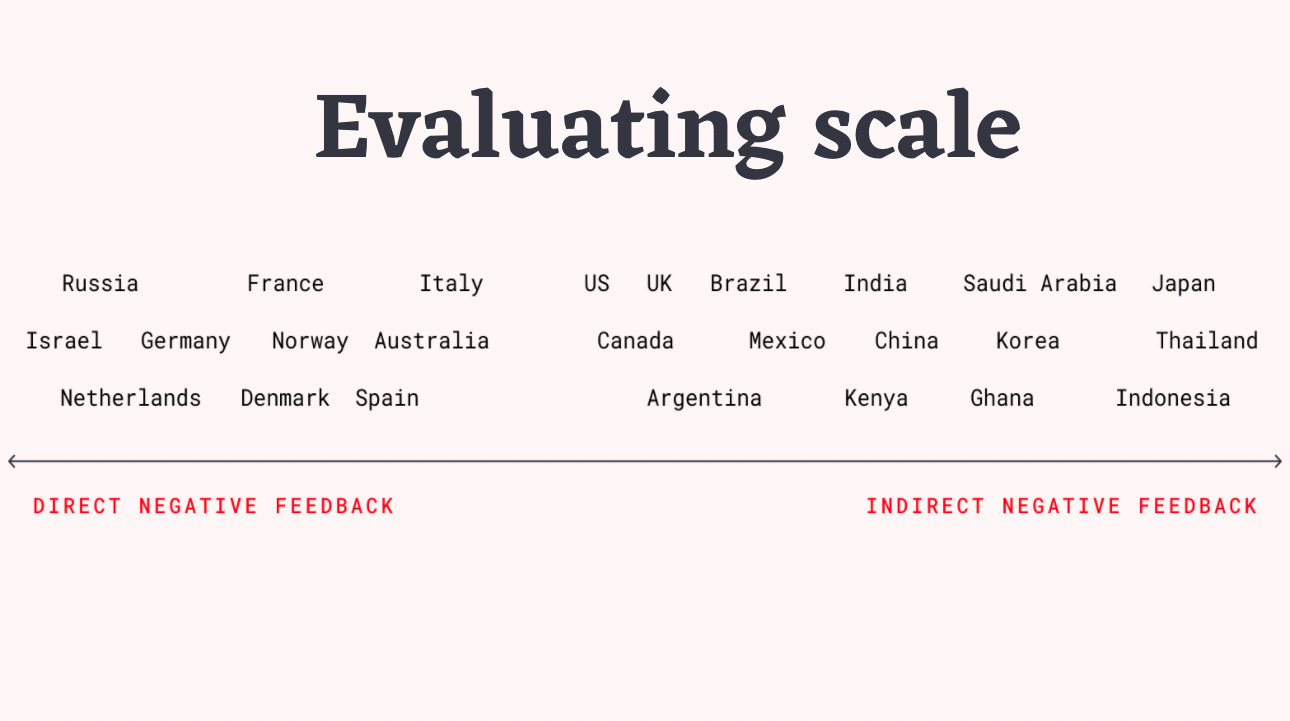Image resolution: width=1290 pixels, height=721 pixels.
Task: Click Indirect Negative Feedback caption
Action: [1062, 506]
